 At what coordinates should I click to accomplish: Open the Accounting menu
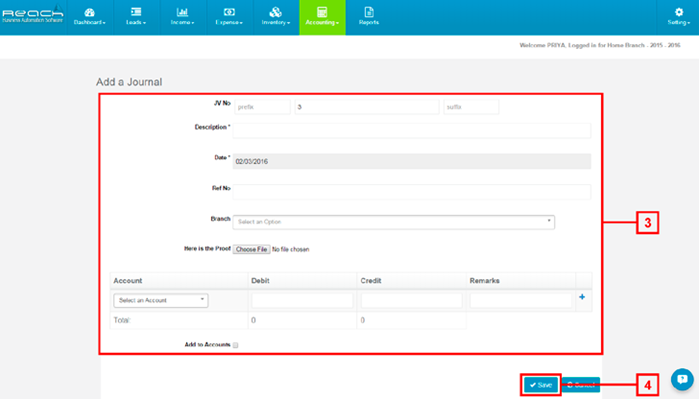pyautogui.click(x=322, y=17)
